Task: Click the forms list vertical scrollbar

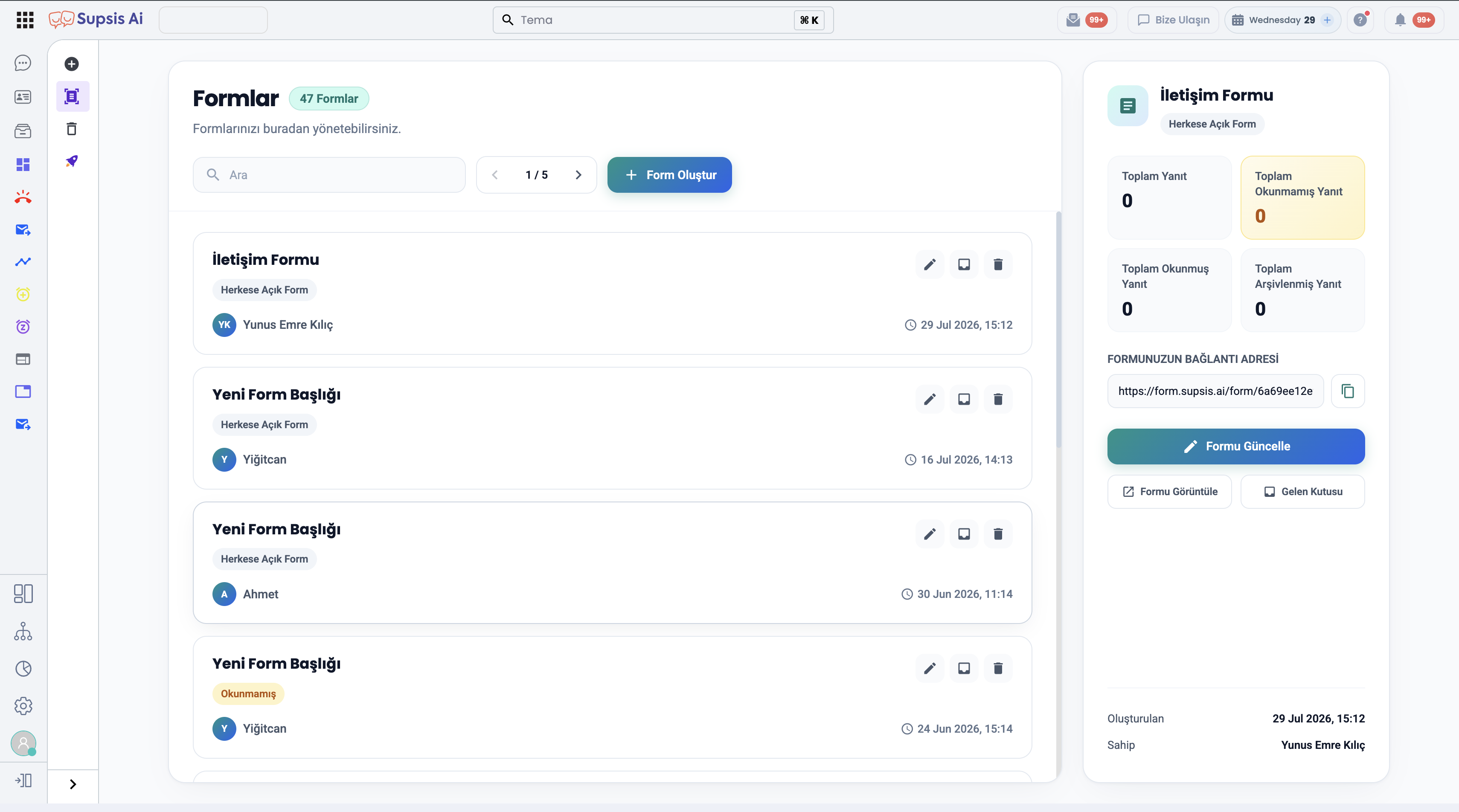Action: tap(1058, 330)
